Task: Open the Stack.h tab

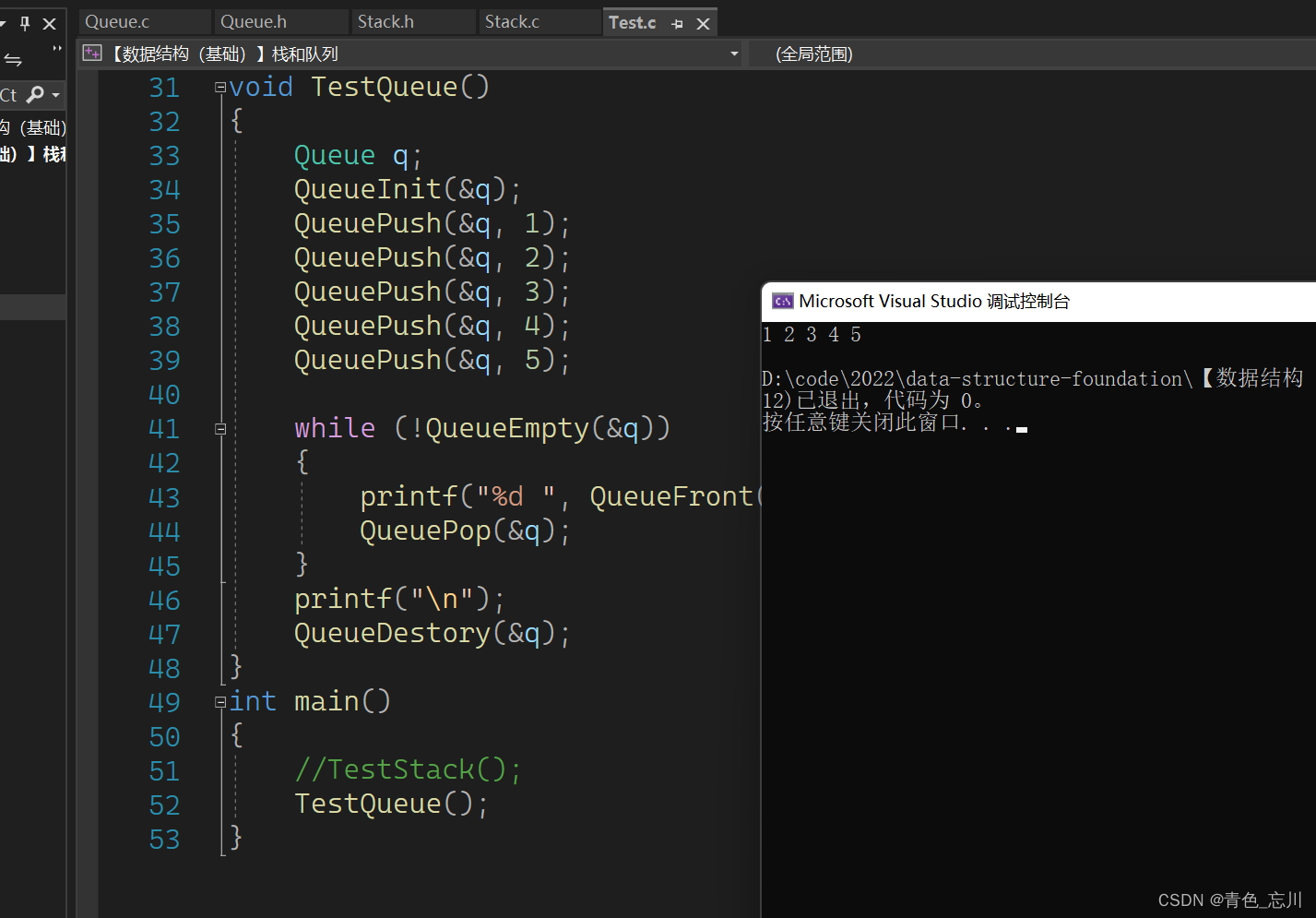Action: point(385,22)
